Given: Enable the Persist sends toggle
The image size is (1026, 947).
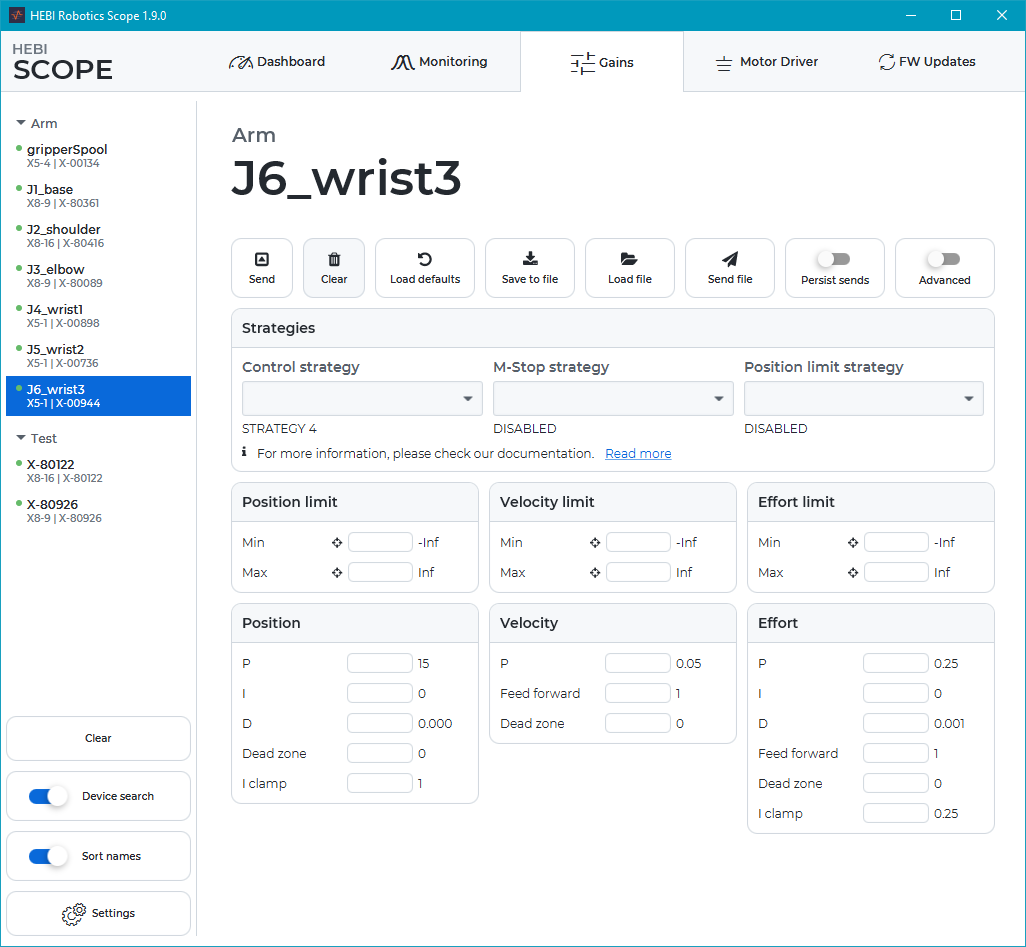Looking at the screenshot, I should click(x=834, y=260).
